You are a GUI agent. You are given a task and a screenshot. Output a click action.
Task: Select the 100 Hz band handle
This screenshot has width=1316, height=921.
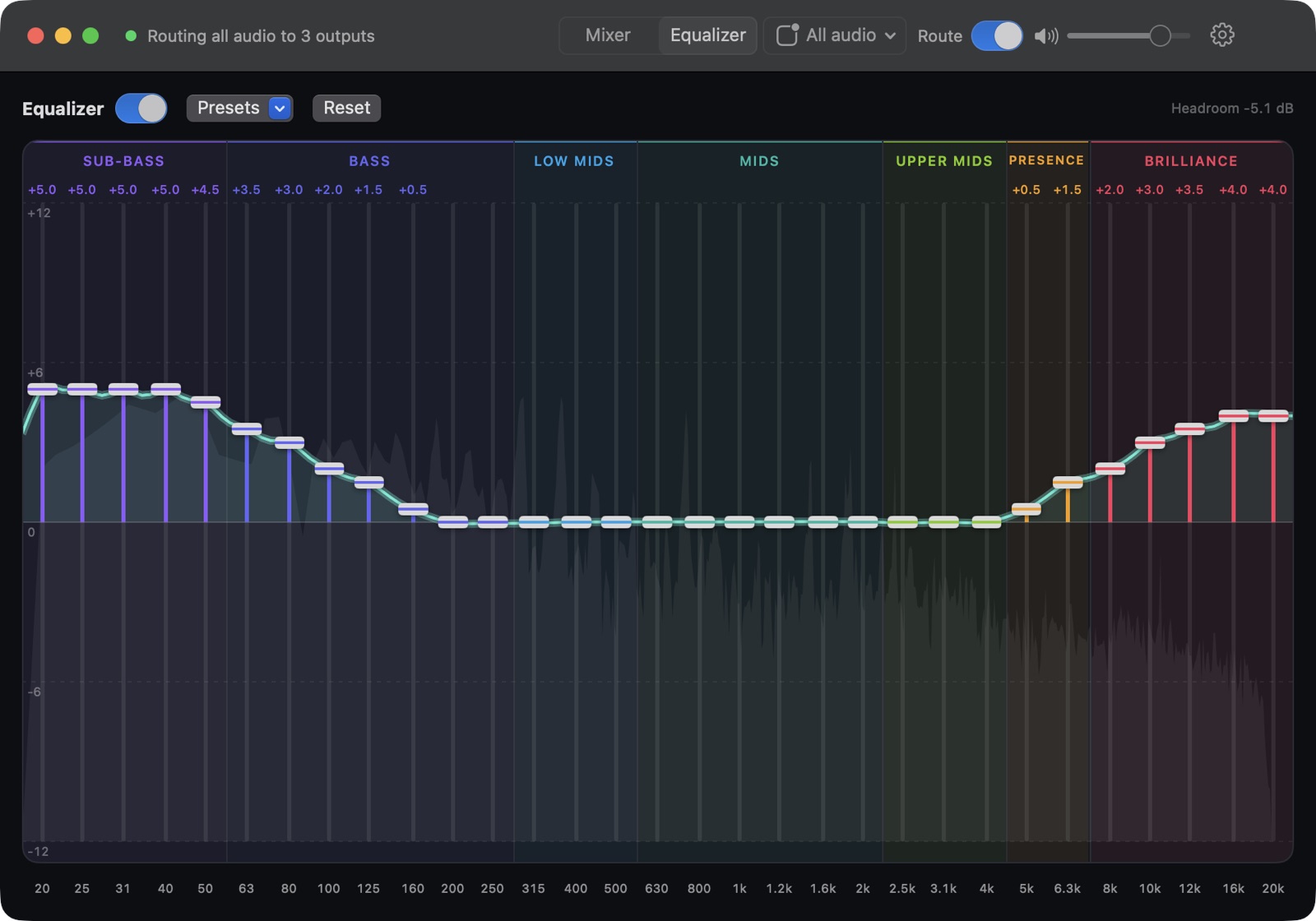click(x=329, y=469)
